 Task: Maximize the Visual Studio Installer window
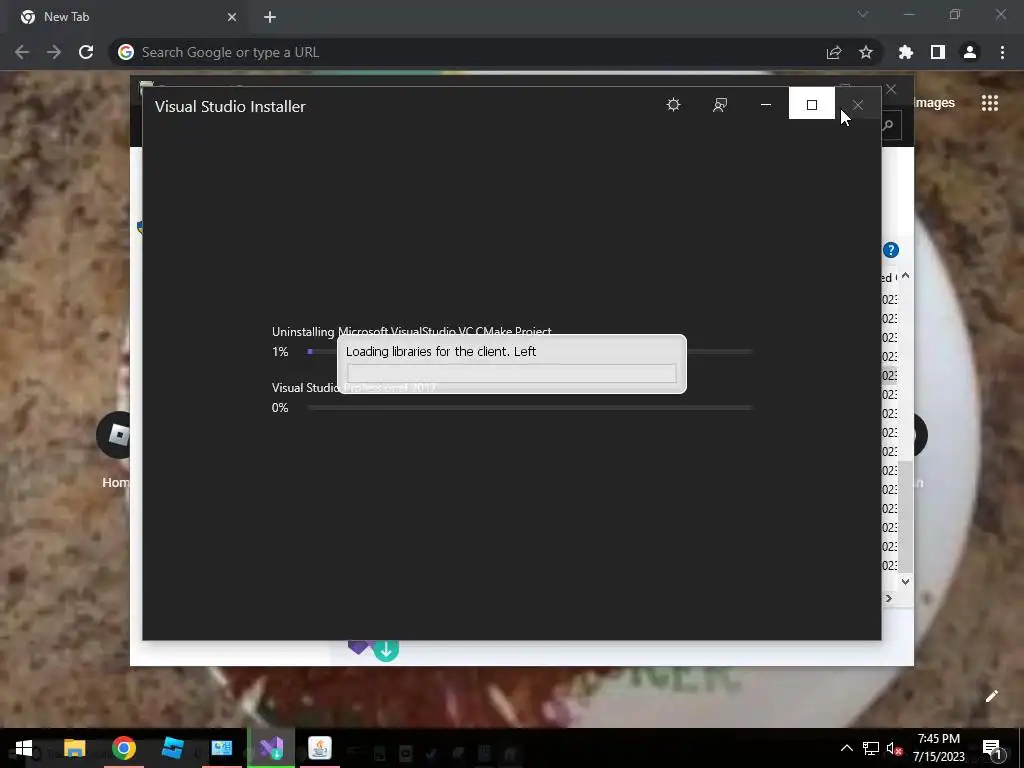(812, 104)
